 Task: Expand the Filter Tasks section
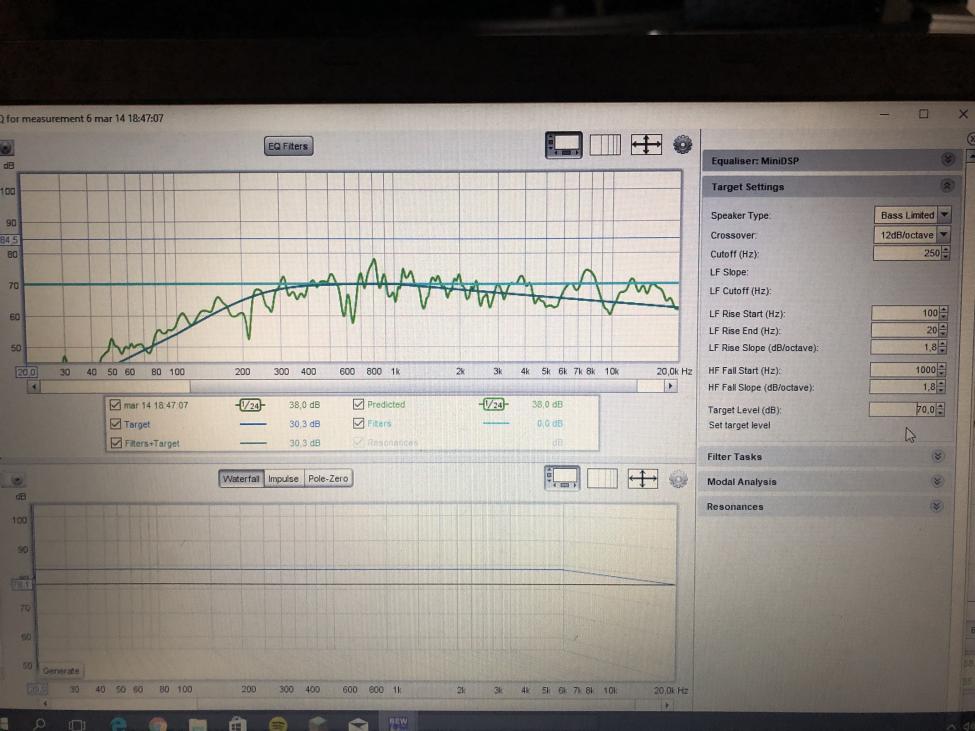coord(938,456)
